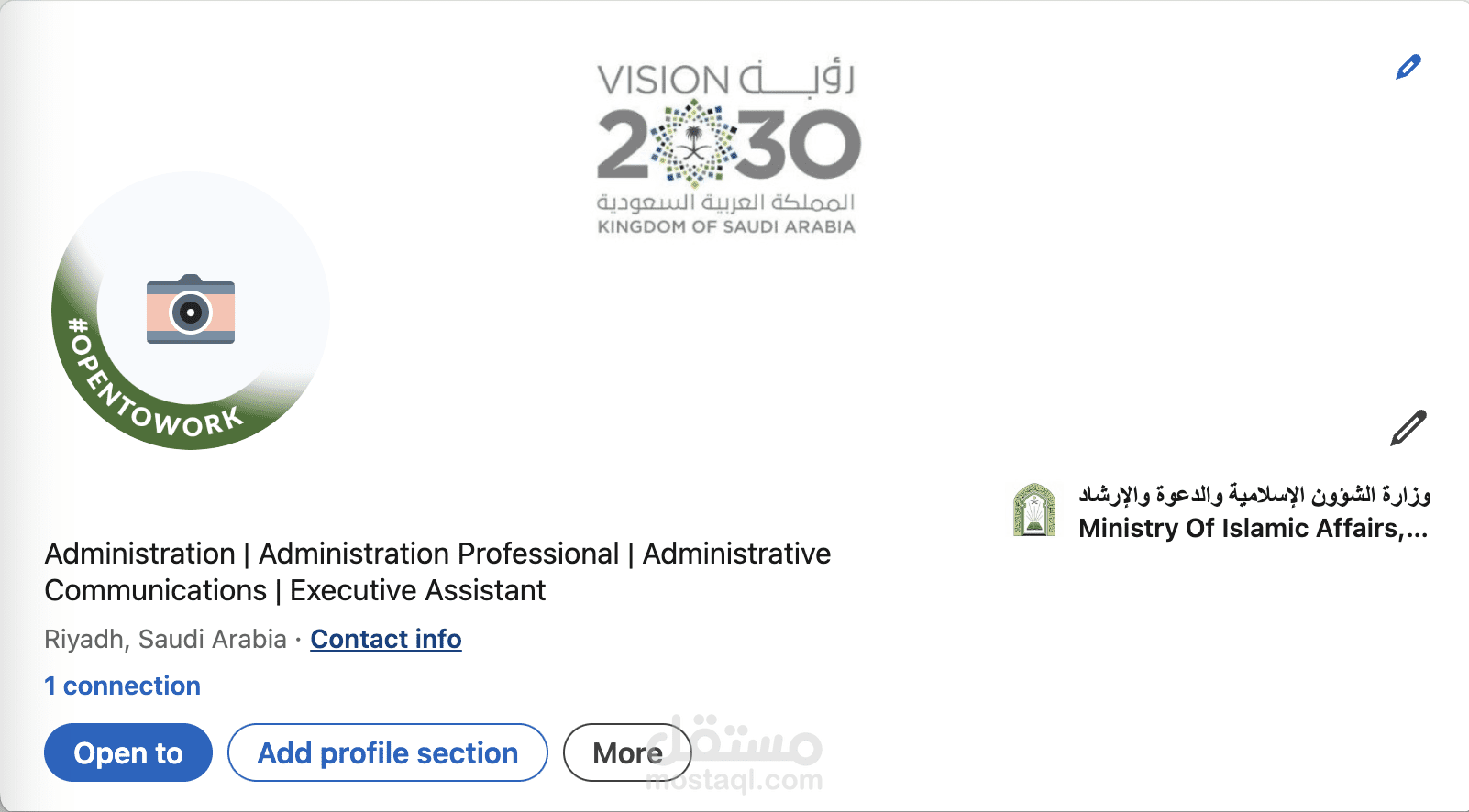Click the Ministry Of Islamic Affairs company name
The image size is (1469, 812).
tap(1249, 529)
